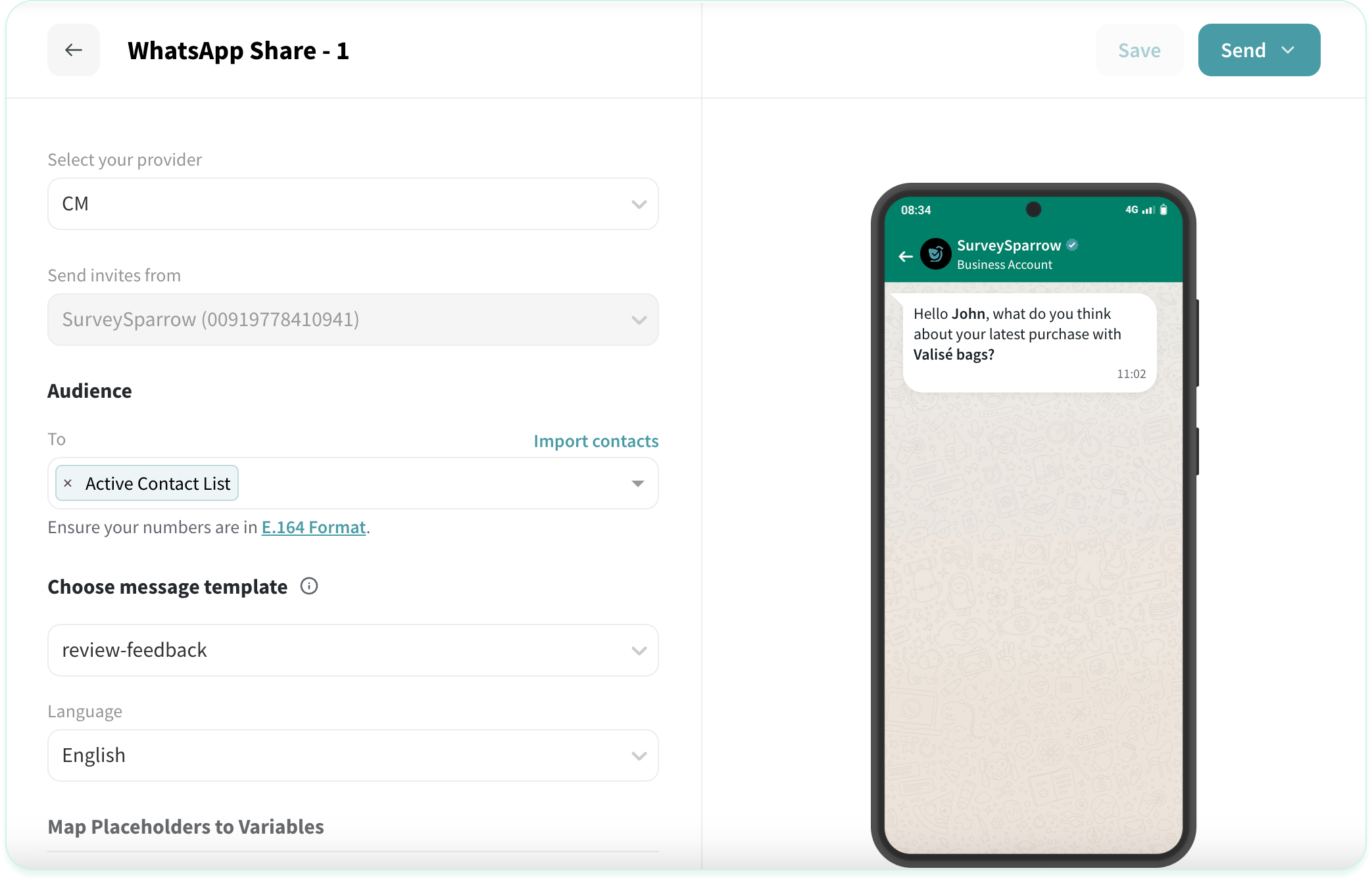Open the English language dropdown

pos(353,755)
